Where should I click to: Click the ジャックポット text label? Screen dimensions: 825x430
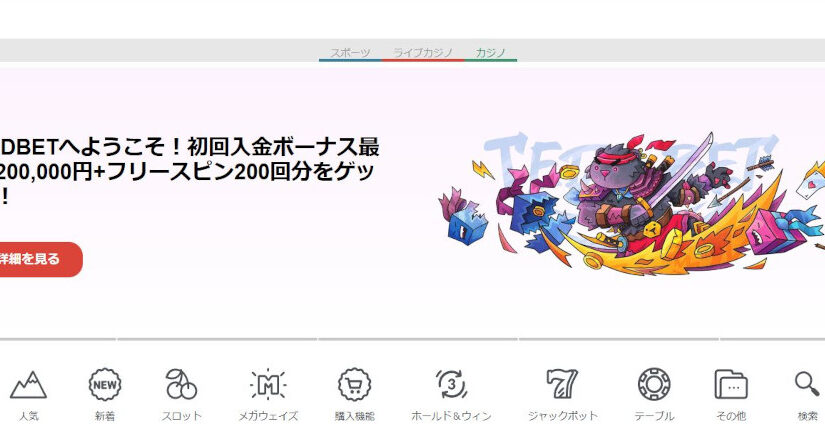563,416
